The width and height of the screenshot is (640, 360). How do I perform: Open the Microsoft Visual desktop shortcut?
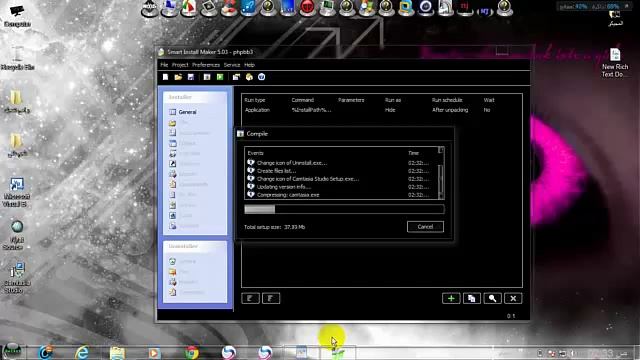16,192
